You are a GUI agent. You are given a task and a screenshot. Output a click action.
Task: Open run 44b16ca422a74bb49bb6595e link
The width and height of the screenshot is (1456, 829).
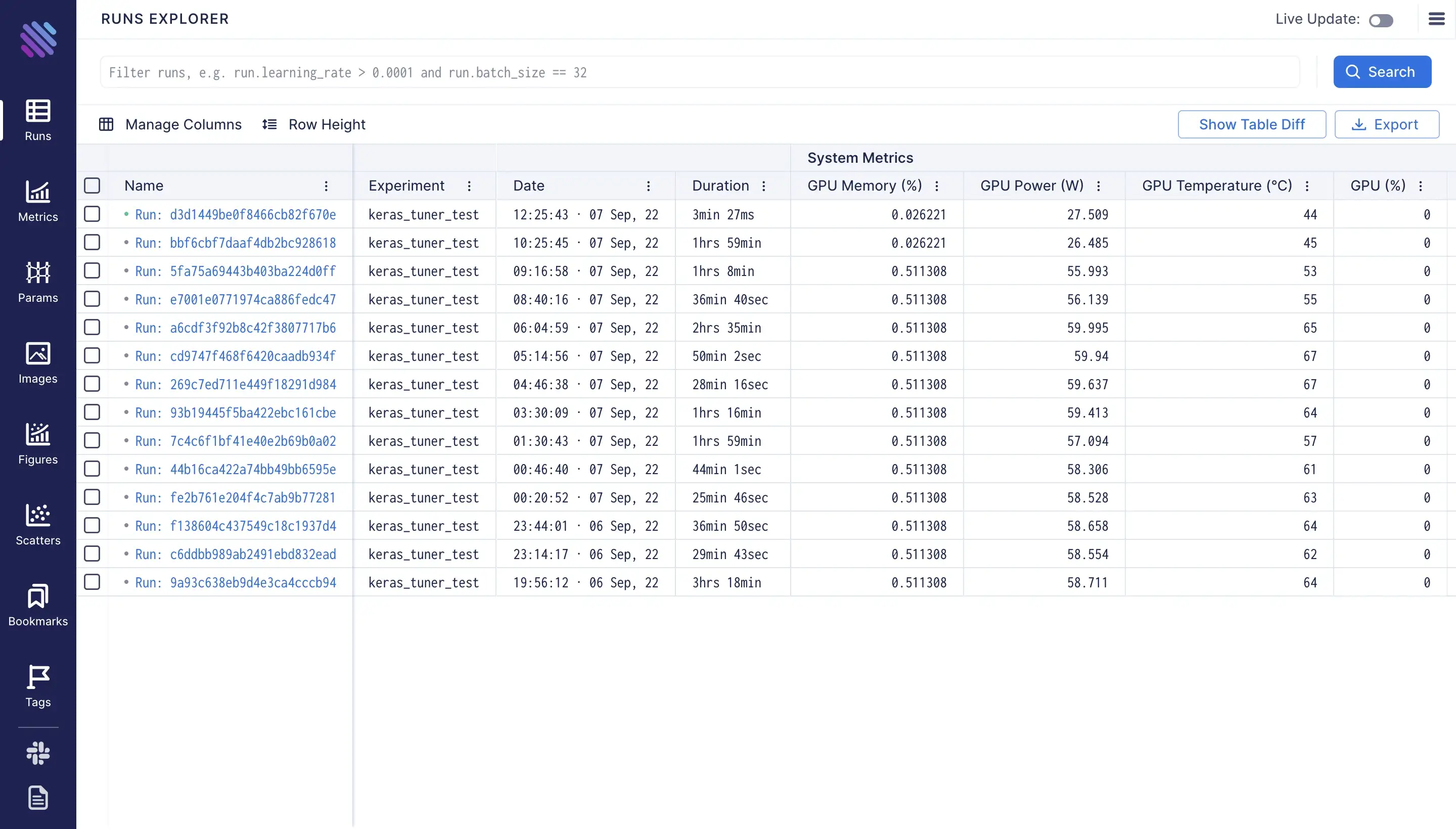(235, 469)
